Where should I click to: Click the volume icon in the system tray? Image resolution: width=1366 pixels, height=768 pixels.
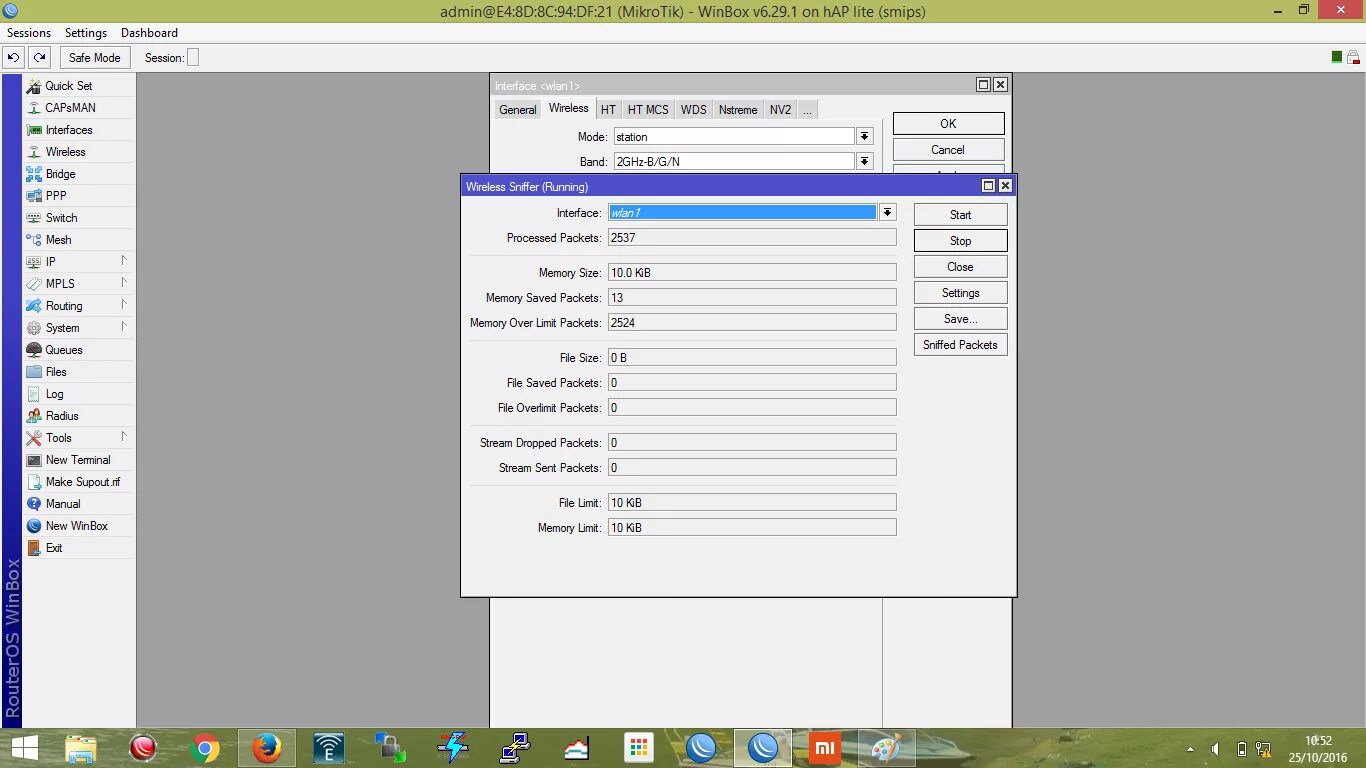tap(1216, 749)
